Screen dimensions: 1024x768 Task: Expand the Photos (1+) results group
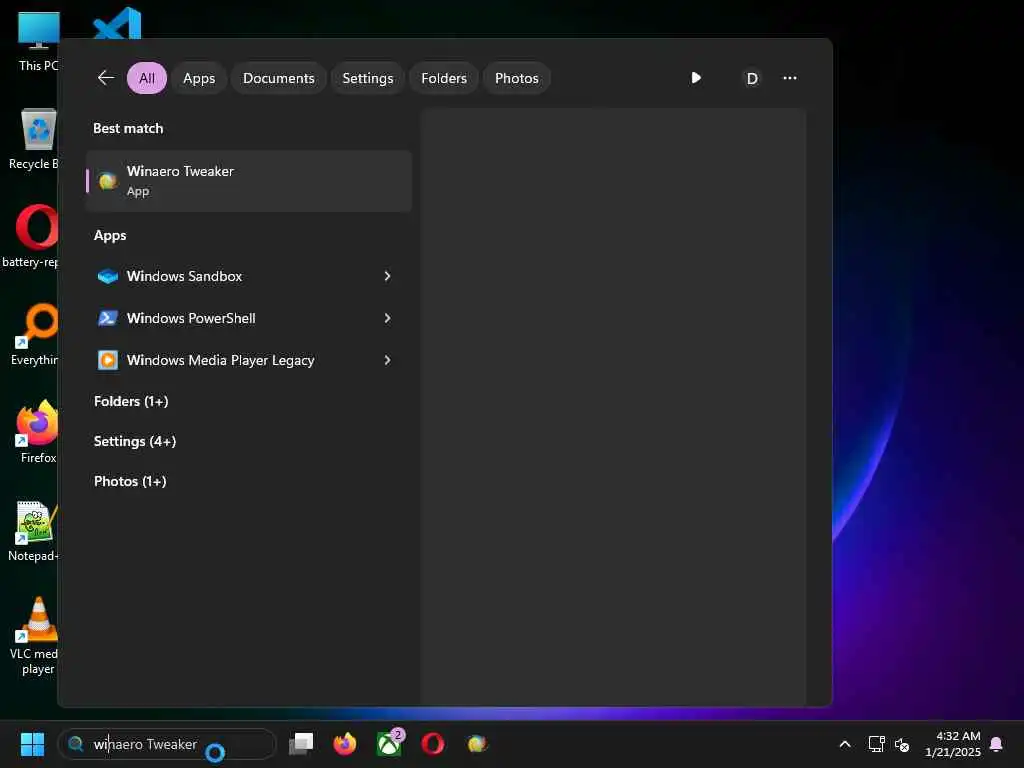tap(130, 481)
